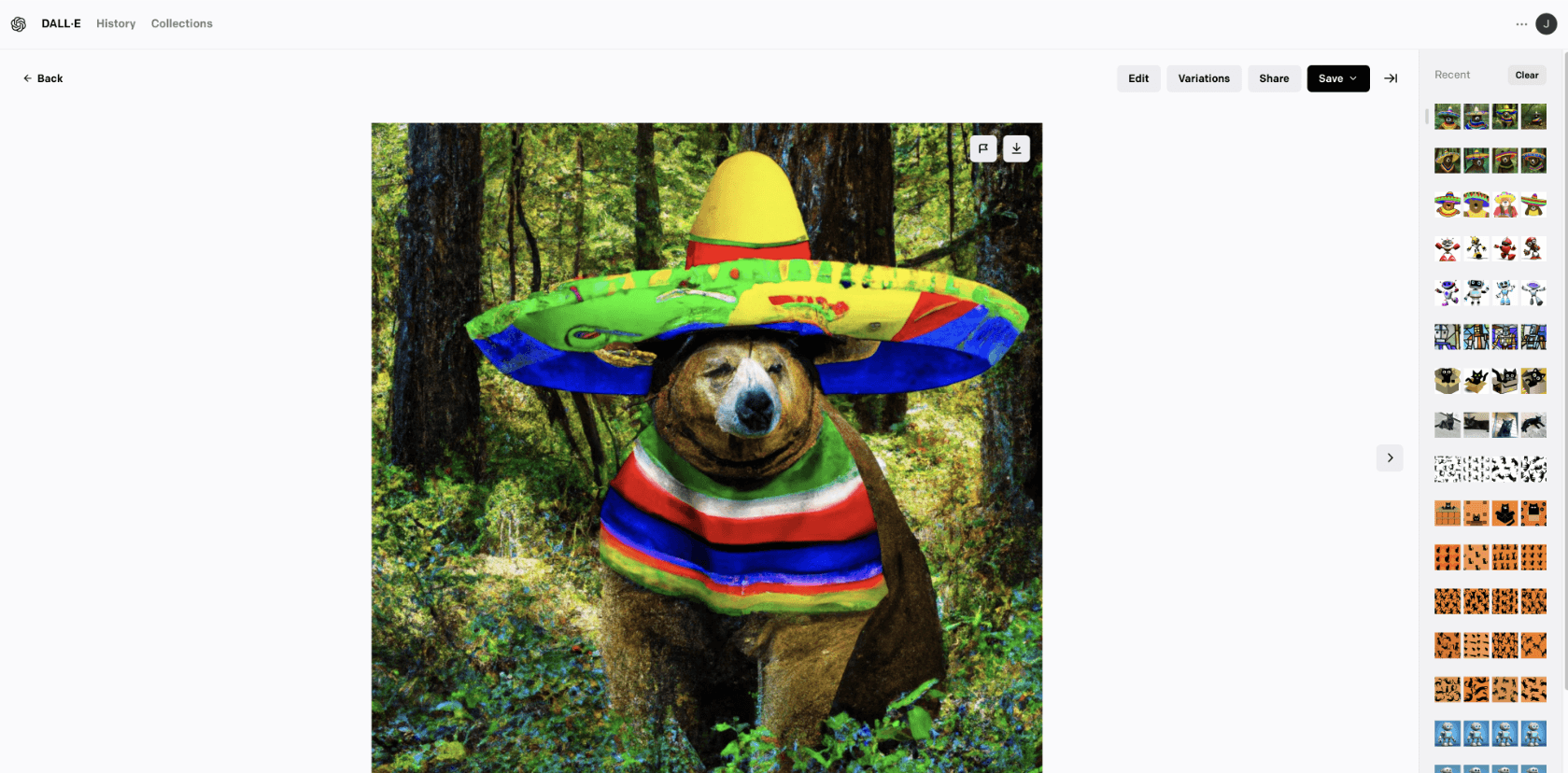
Task: Click the Share button
Action: [x=1274, y=78]
